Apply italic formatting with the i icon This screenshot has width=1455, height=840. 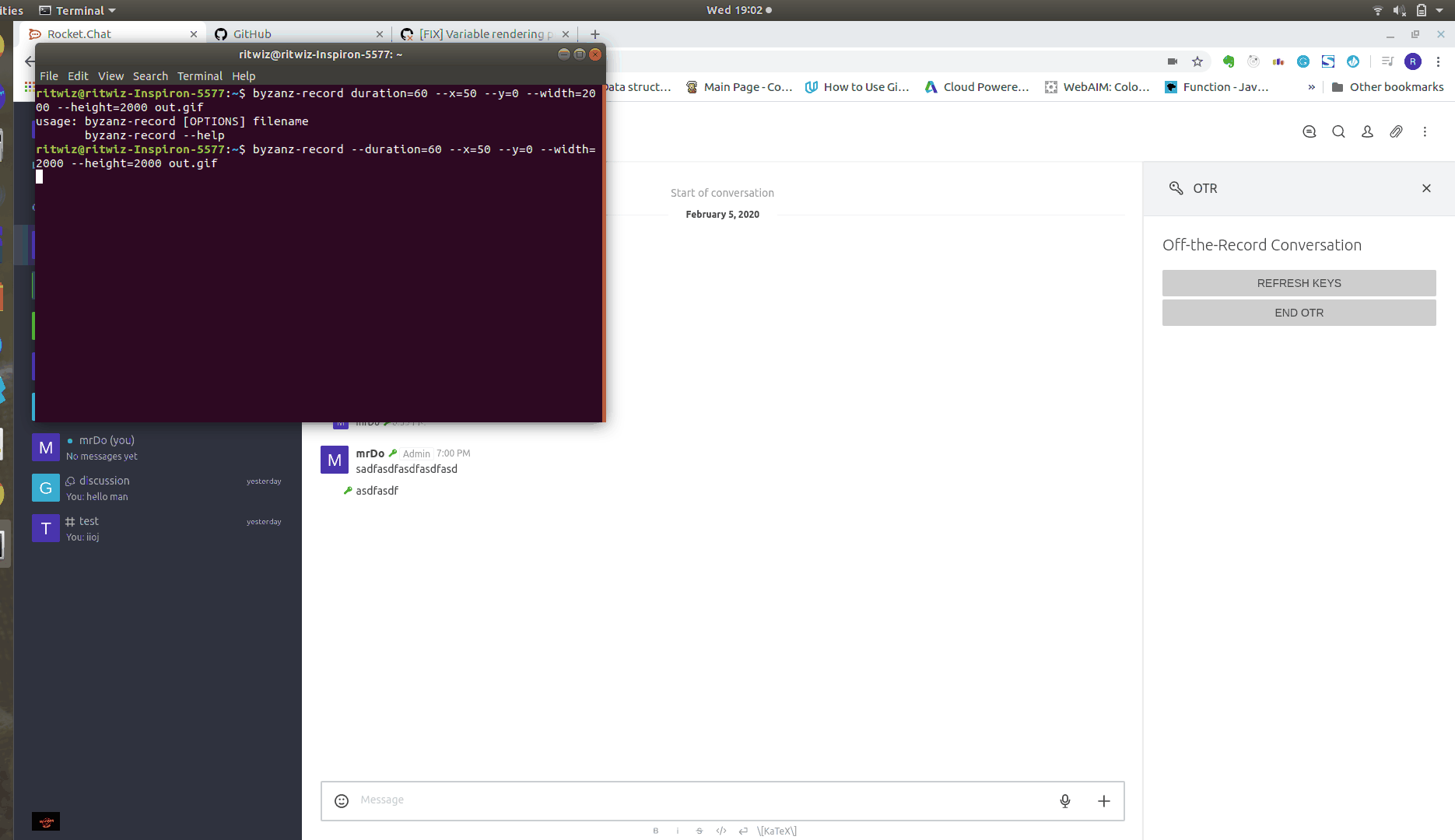[x=677, y=831]
